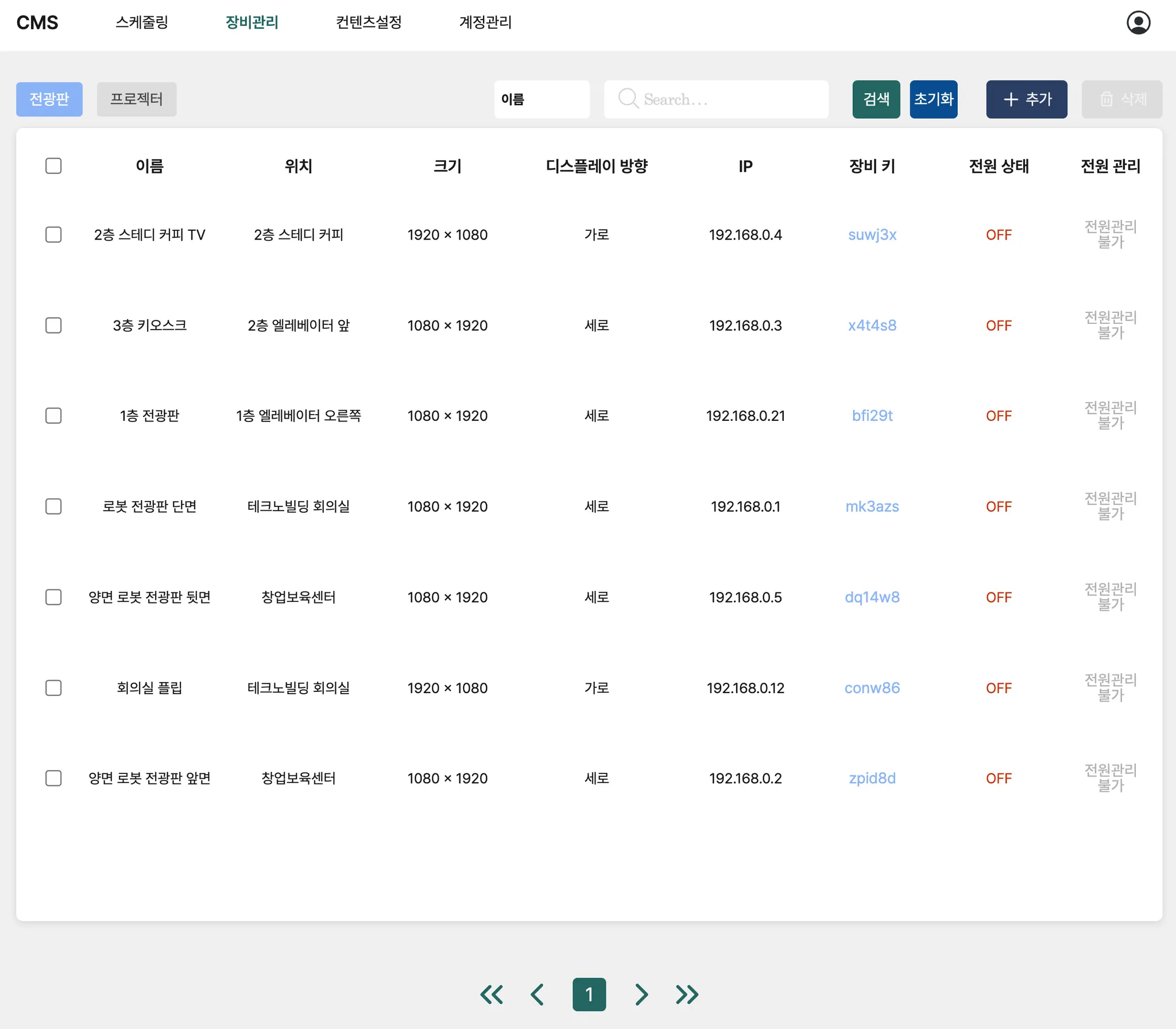Image resolution: width=1176 pixels, height=1029 pixels.
Task: Open the user profile account icon
Action: 1138,23
